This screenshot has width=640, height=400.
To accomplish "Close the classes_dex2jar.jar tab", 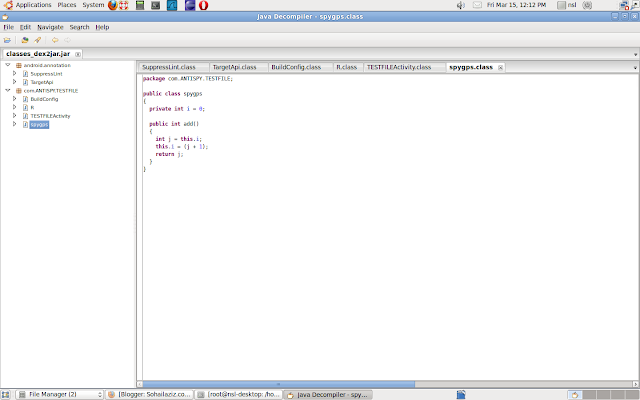I will (78, 54).
